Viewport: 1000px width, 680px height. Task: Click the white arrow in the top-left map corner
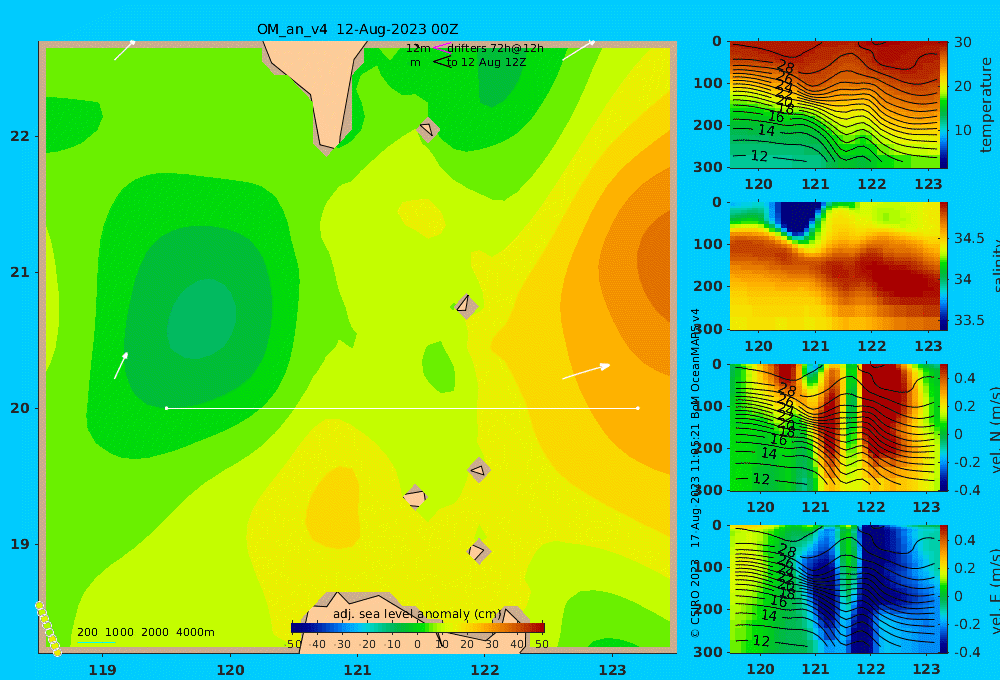click(x=125, y=50)
